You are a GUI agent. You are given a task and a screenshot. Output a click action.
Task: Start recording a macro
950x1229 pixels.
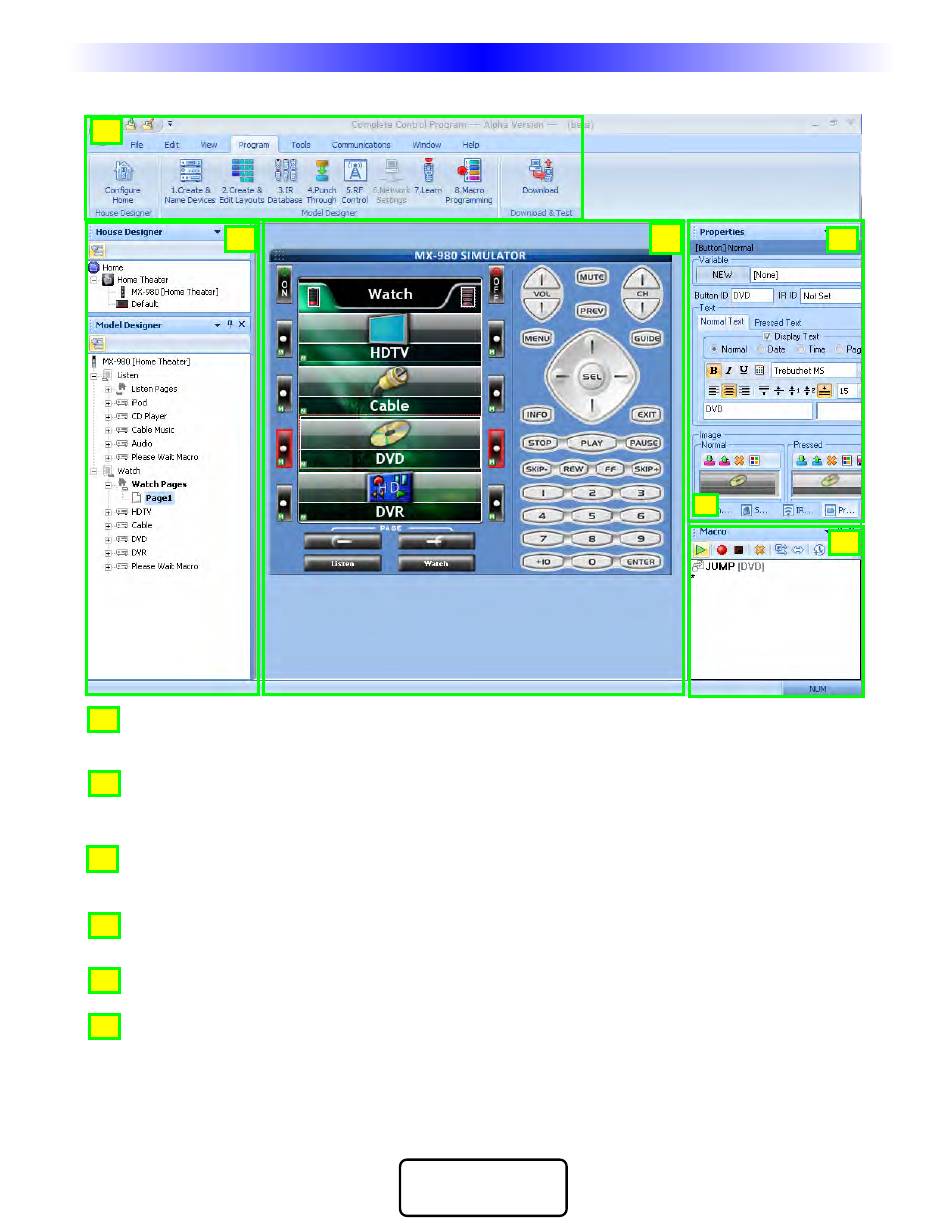(720, 550)
